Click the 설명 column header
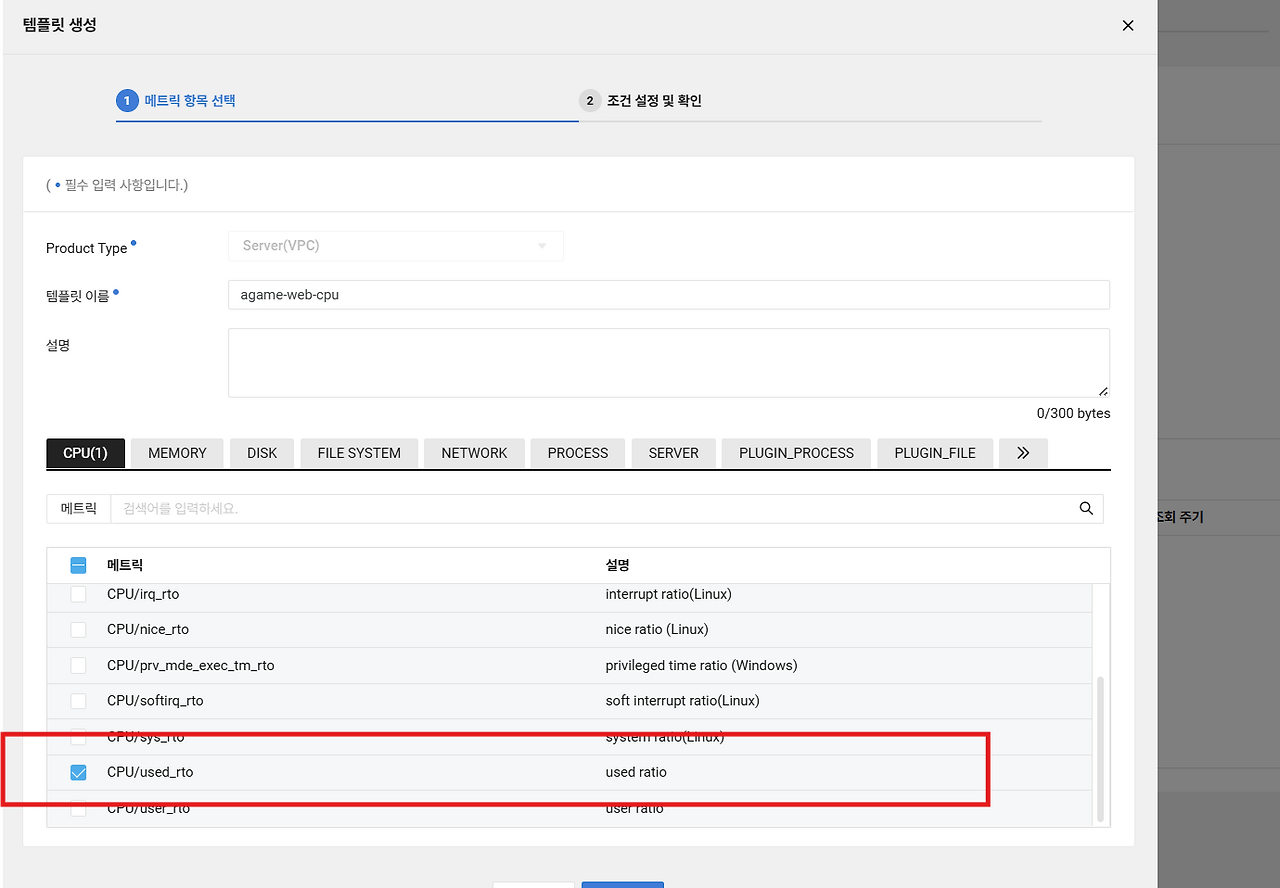Image resolution: width=1280 pixels, height=888 pixels. point(617,565)
